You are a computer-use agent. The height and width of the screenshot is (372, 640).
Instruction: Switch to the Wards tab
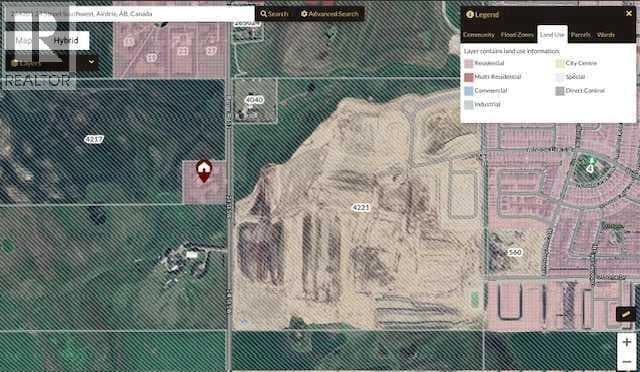605,35
